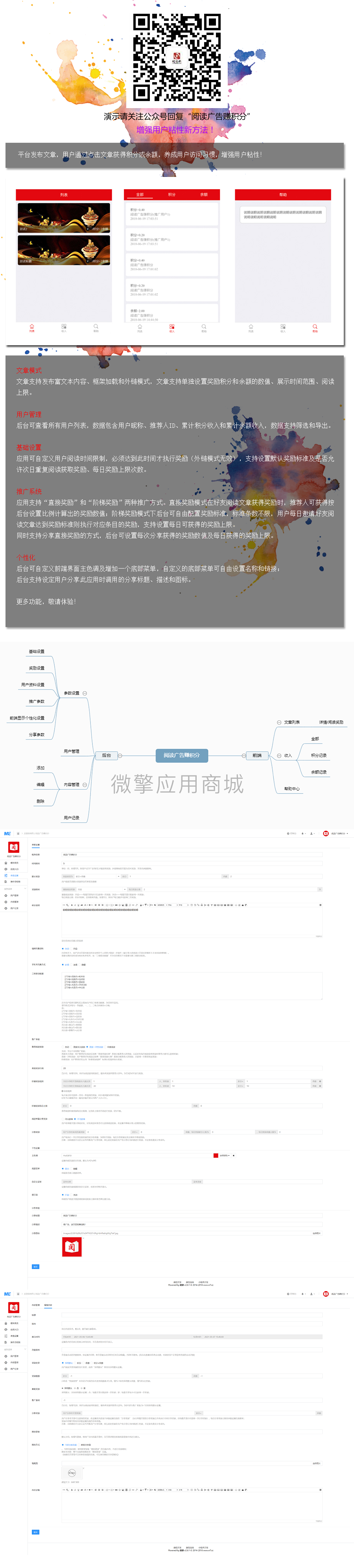Select the 前端显示个性化设置 node
Viewport: 354px width, 1568px height.
click(x=27, y=718)
